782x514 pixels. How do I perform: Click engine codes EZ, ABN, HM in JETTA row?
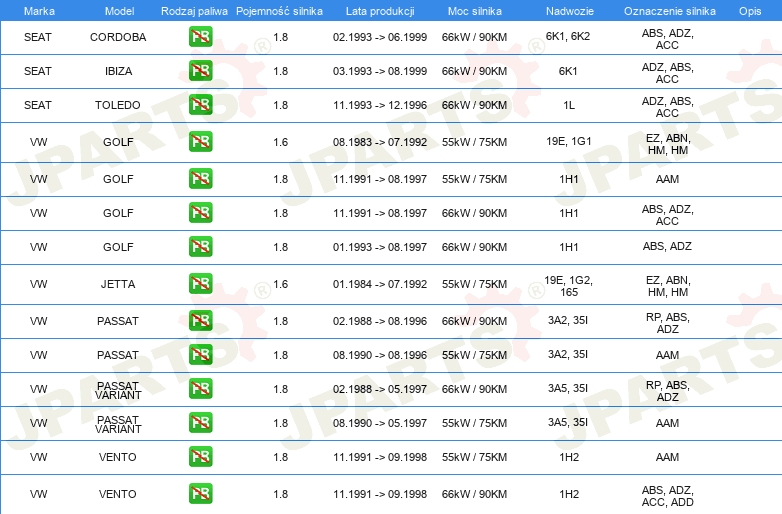coord(668,286)
